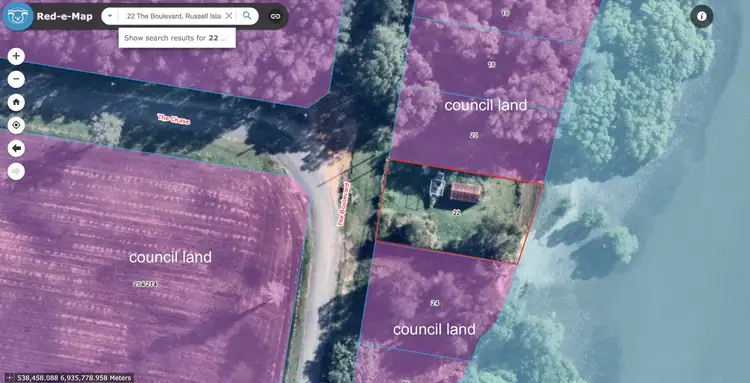
Task: Run search with magnifying glass icon
Action: coord(247,16)
